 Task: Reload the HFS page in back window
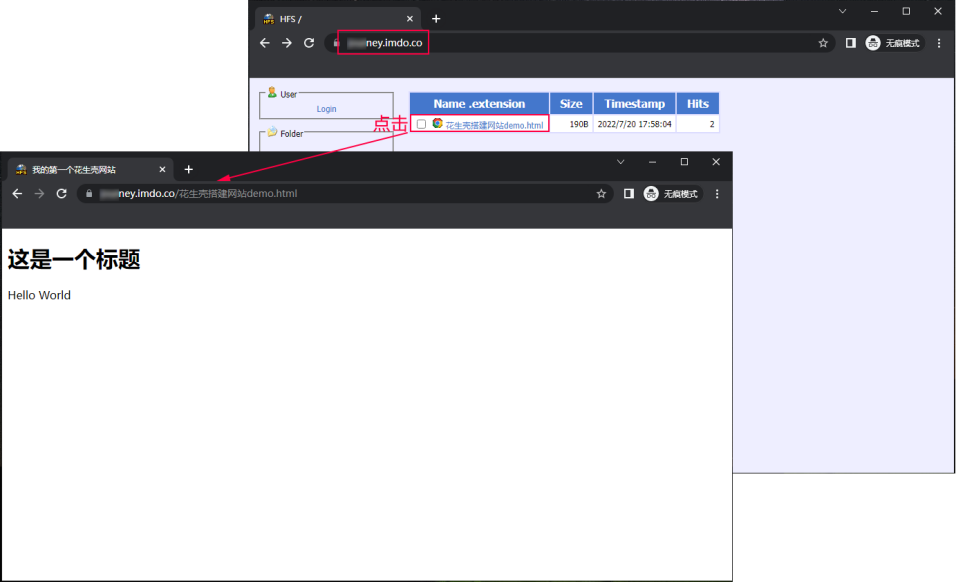point(309,43)
